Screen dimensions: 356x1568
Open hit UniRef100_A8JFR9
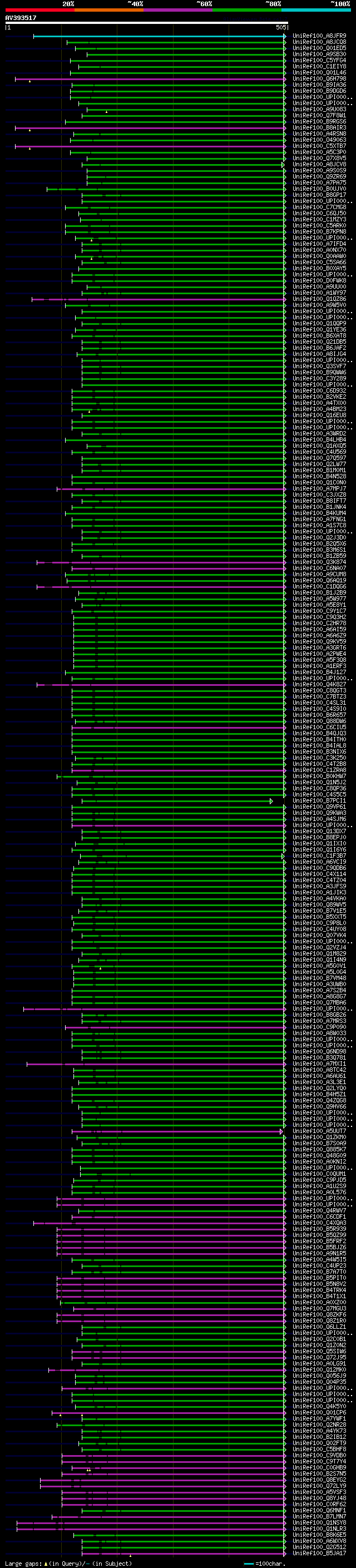[x=319, y=36]
